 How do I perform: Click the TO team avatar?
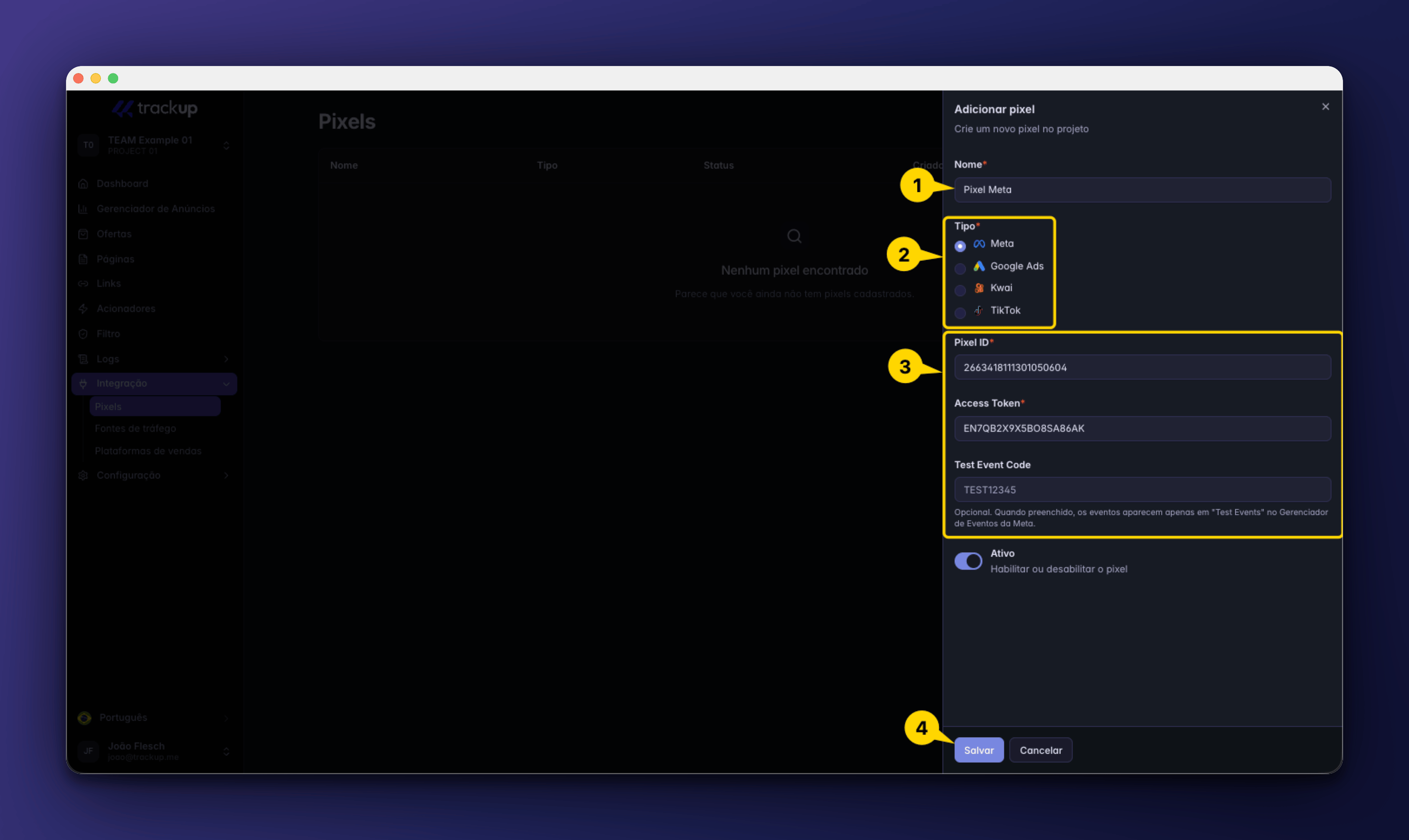[88, 145]
